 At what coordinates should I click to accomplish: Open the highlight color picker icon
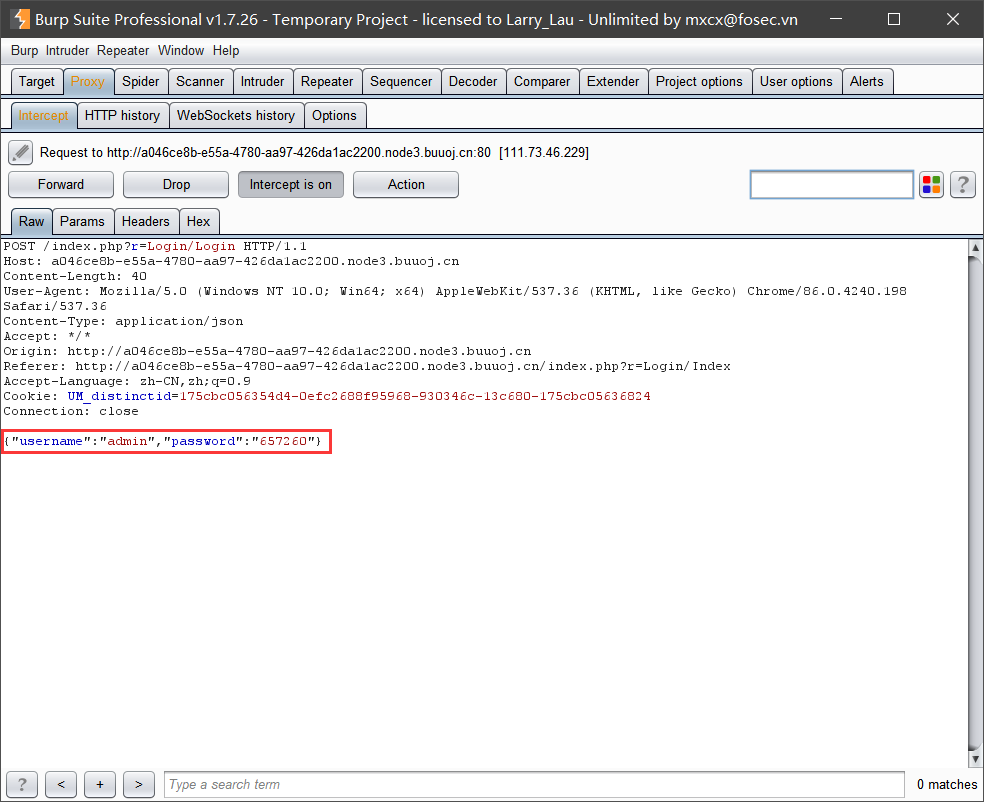931,184
